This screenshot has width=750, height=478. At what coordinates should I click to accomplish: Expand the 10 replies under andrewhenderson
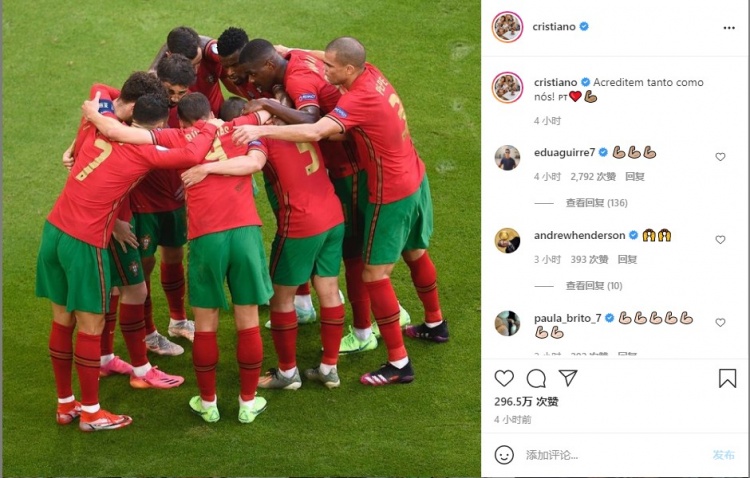click(594, 286)
